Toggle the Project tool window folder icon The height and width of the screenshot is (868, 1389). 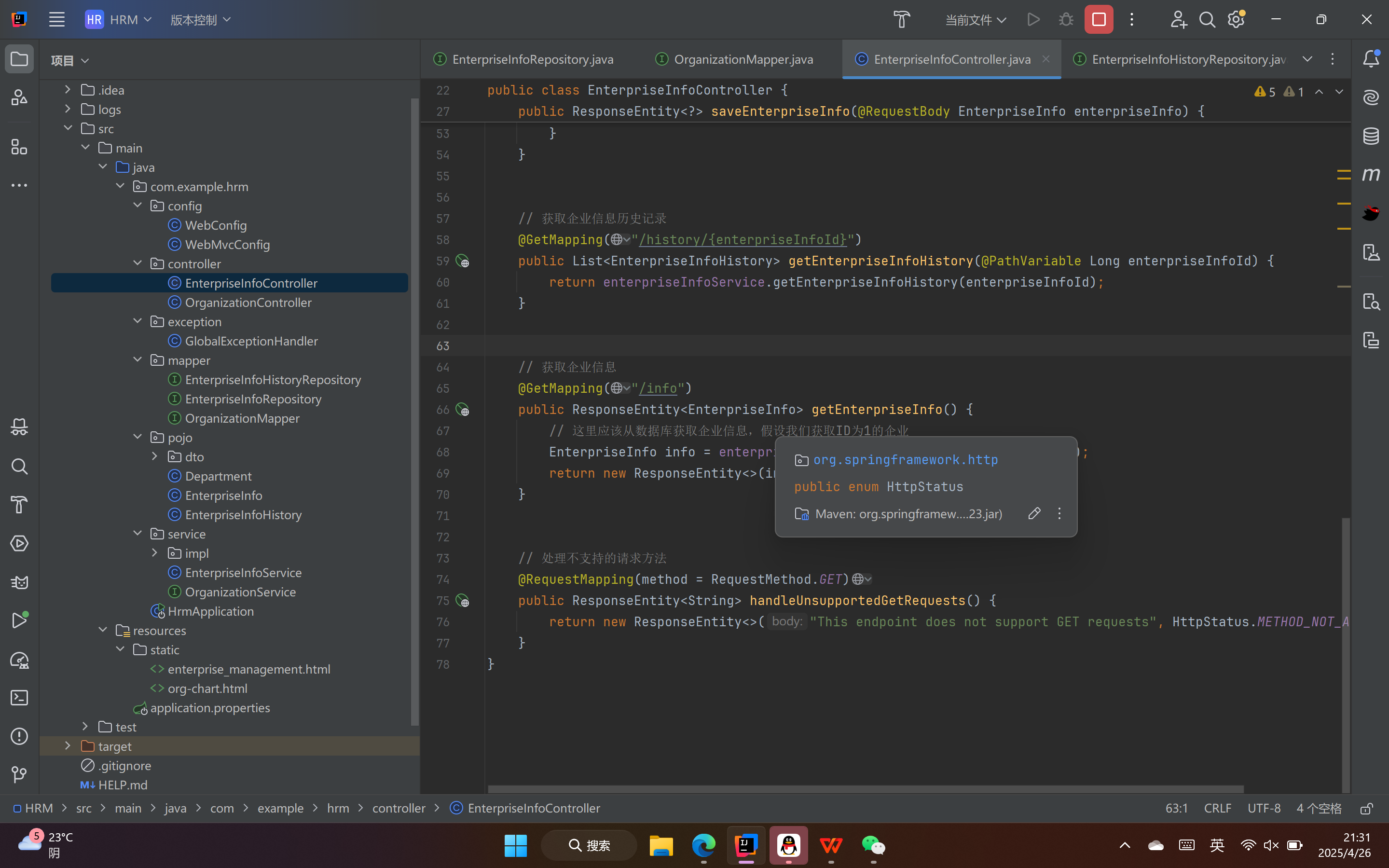pyautogui.click(x=19, y=58)
